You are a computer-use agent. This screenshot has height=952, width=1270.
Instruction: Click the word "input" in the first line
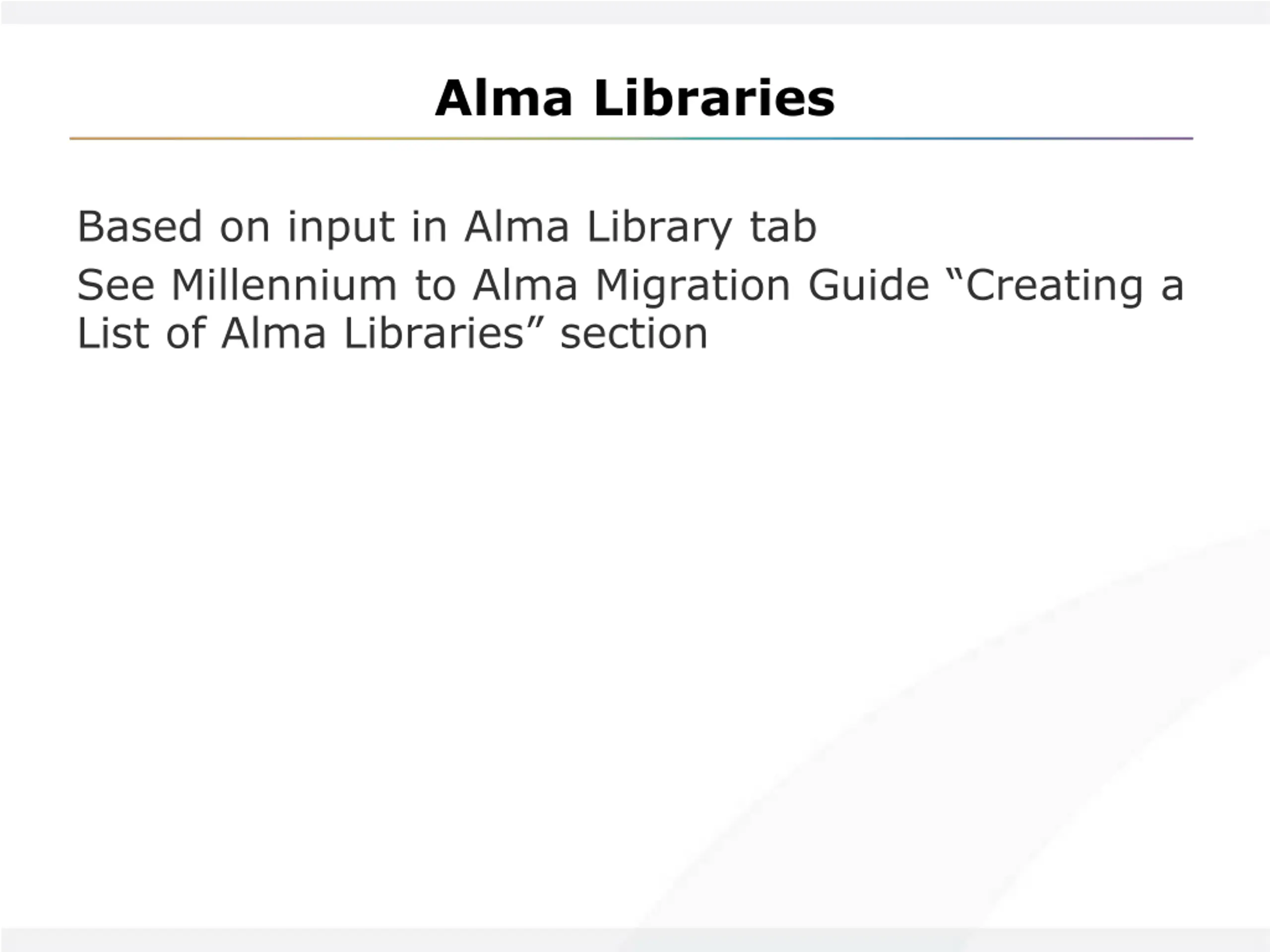[341, 229]
